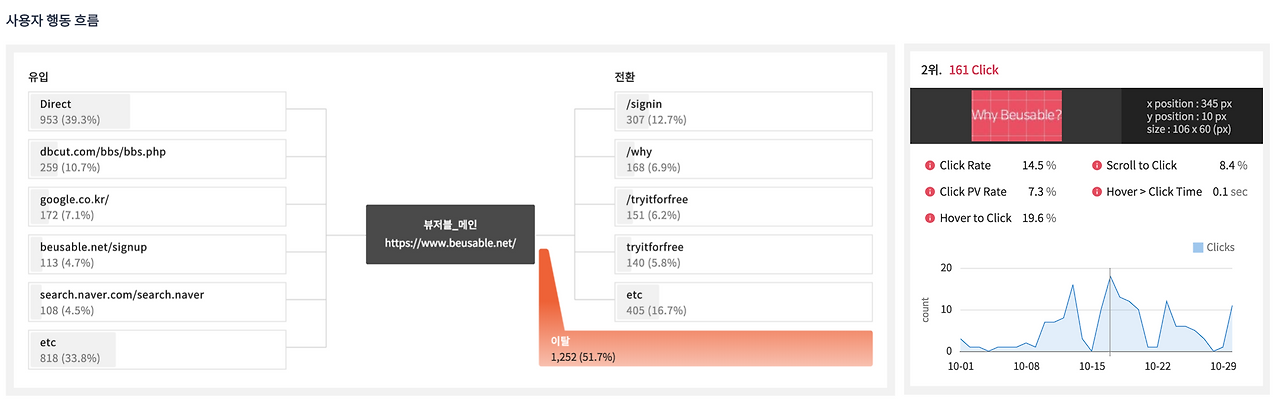This screenshot has width=1280, height=401.
Task: Select the google.co.kr/ inflow box
Action: (x=157, y=207)
